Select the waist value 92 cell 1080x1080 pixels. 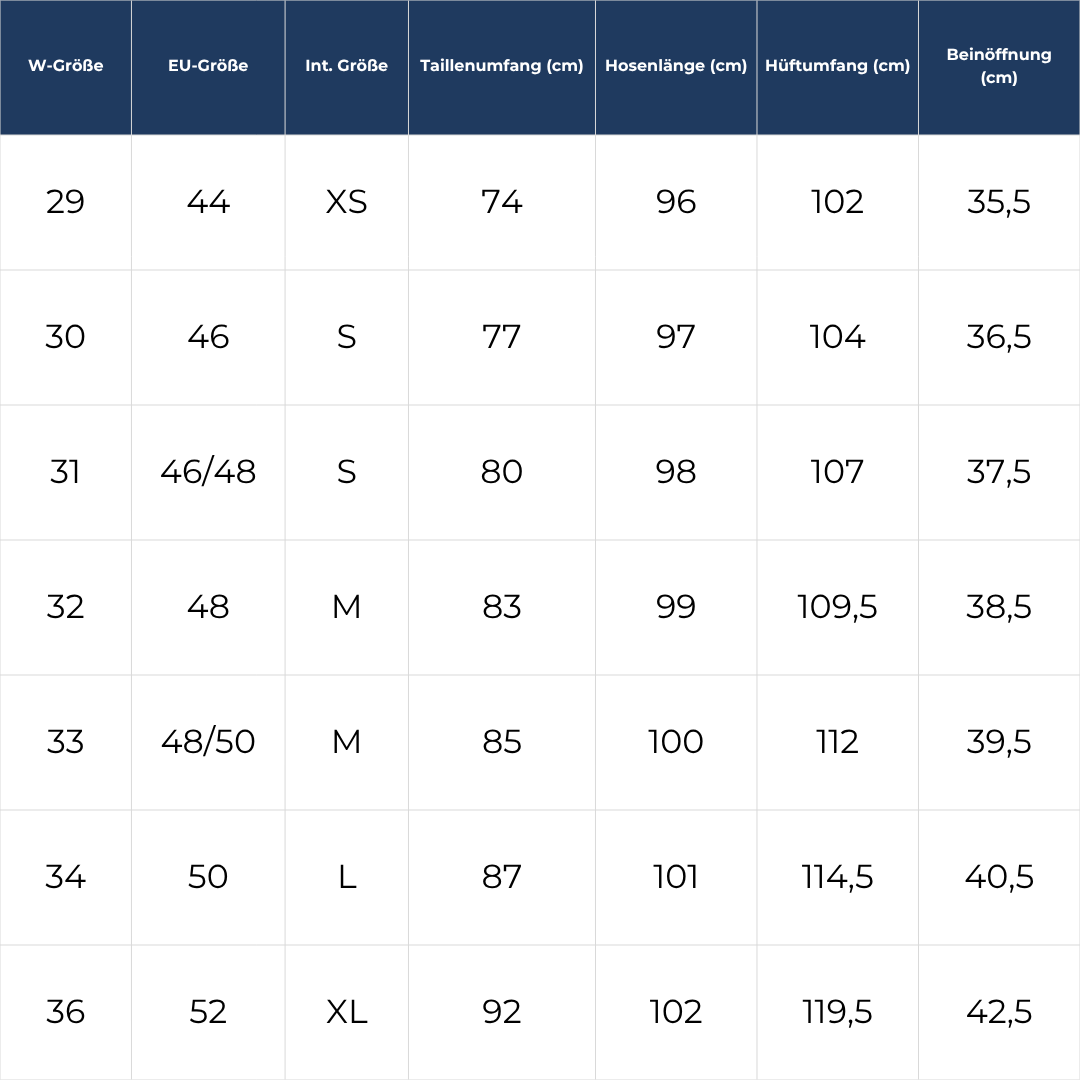tap(501, 1012)
